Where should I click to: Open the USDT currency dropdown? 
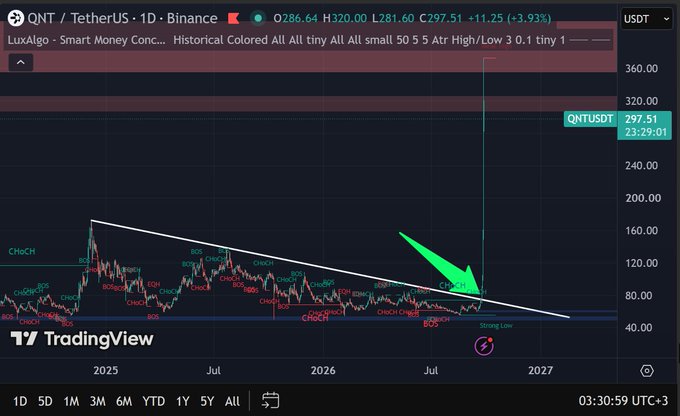tap(646, 19)
